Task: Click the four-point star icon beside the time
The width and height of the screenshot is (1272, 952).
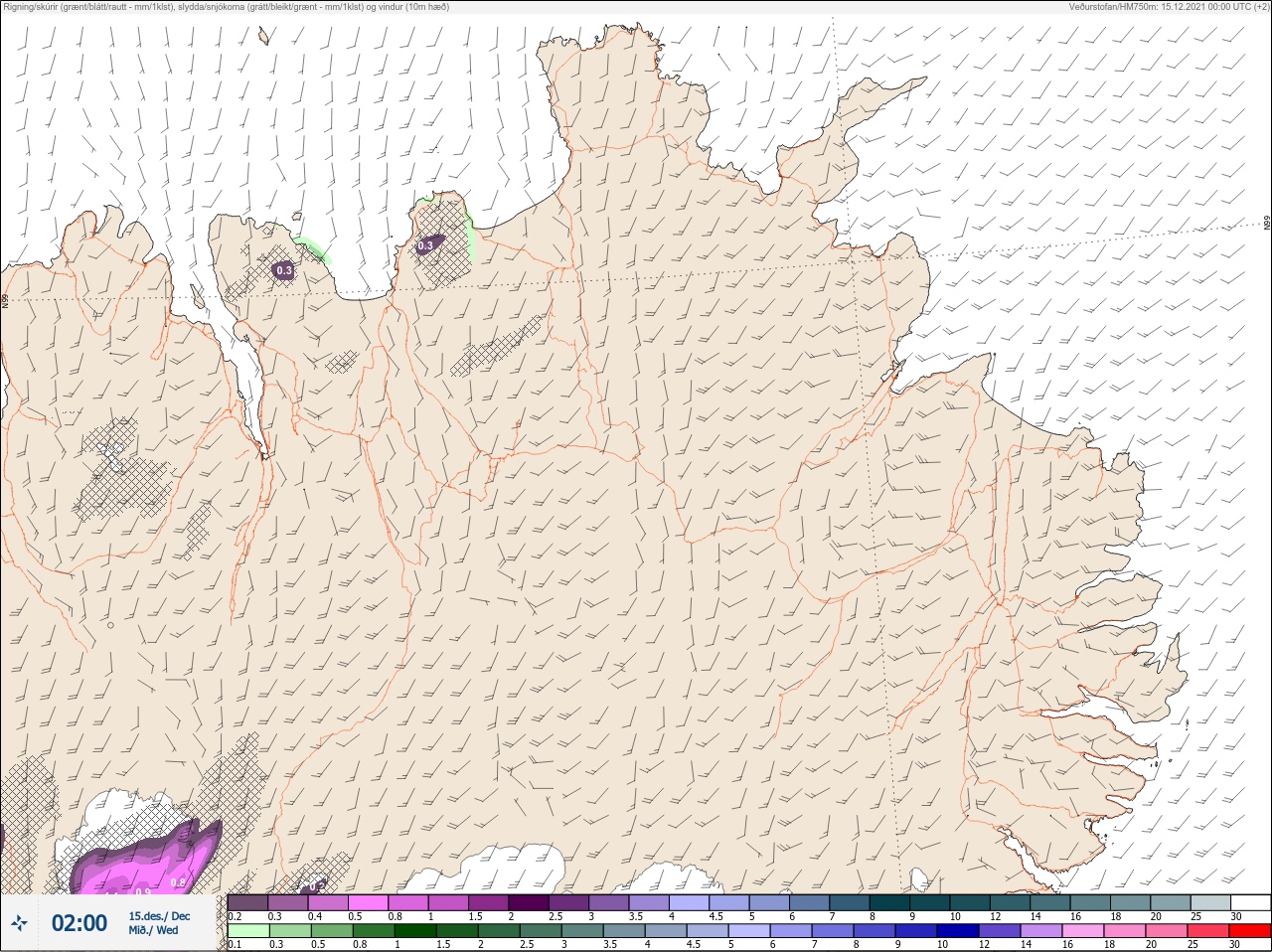Action: click(19, 923)
